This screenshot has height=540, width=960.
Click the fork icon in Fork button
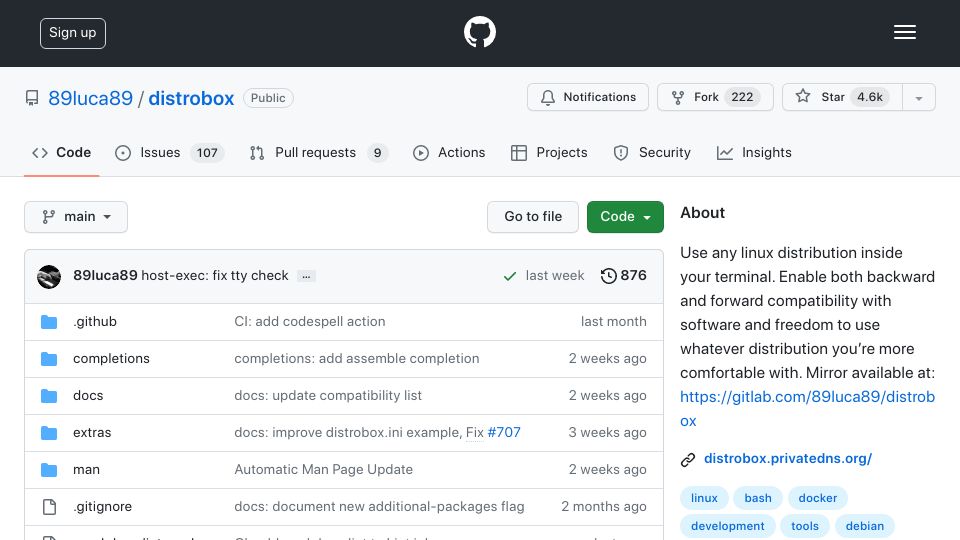[678, 97]
